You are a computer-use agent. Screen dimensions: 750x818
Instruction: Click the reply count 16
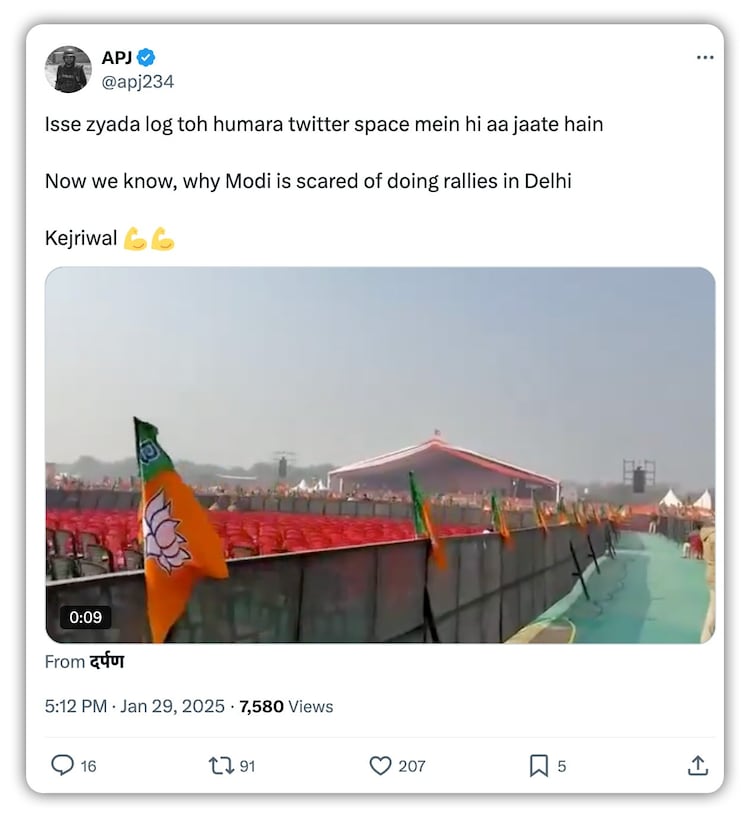88,766
